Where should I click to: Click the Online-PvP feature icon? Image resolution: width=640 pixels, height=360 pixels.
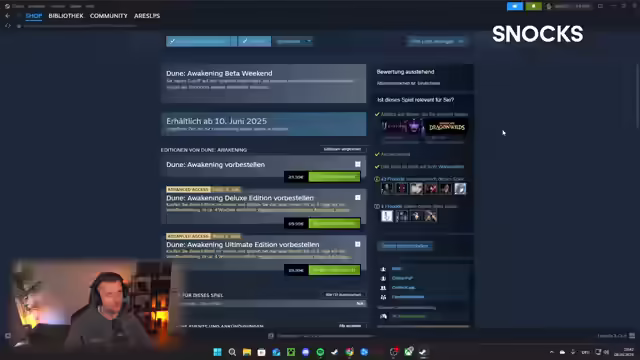coord(383,278)
